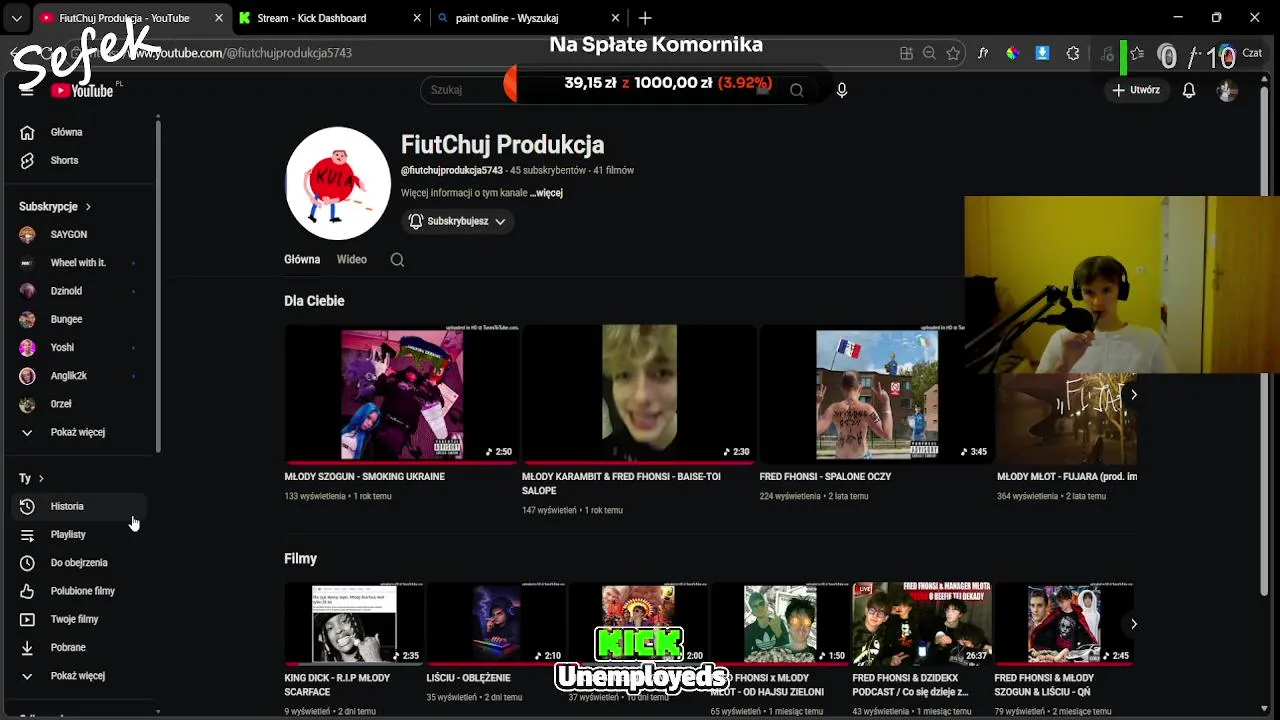
Task: Click the sidebar vertical scrollbar
Action: click(x=158, y=285)
